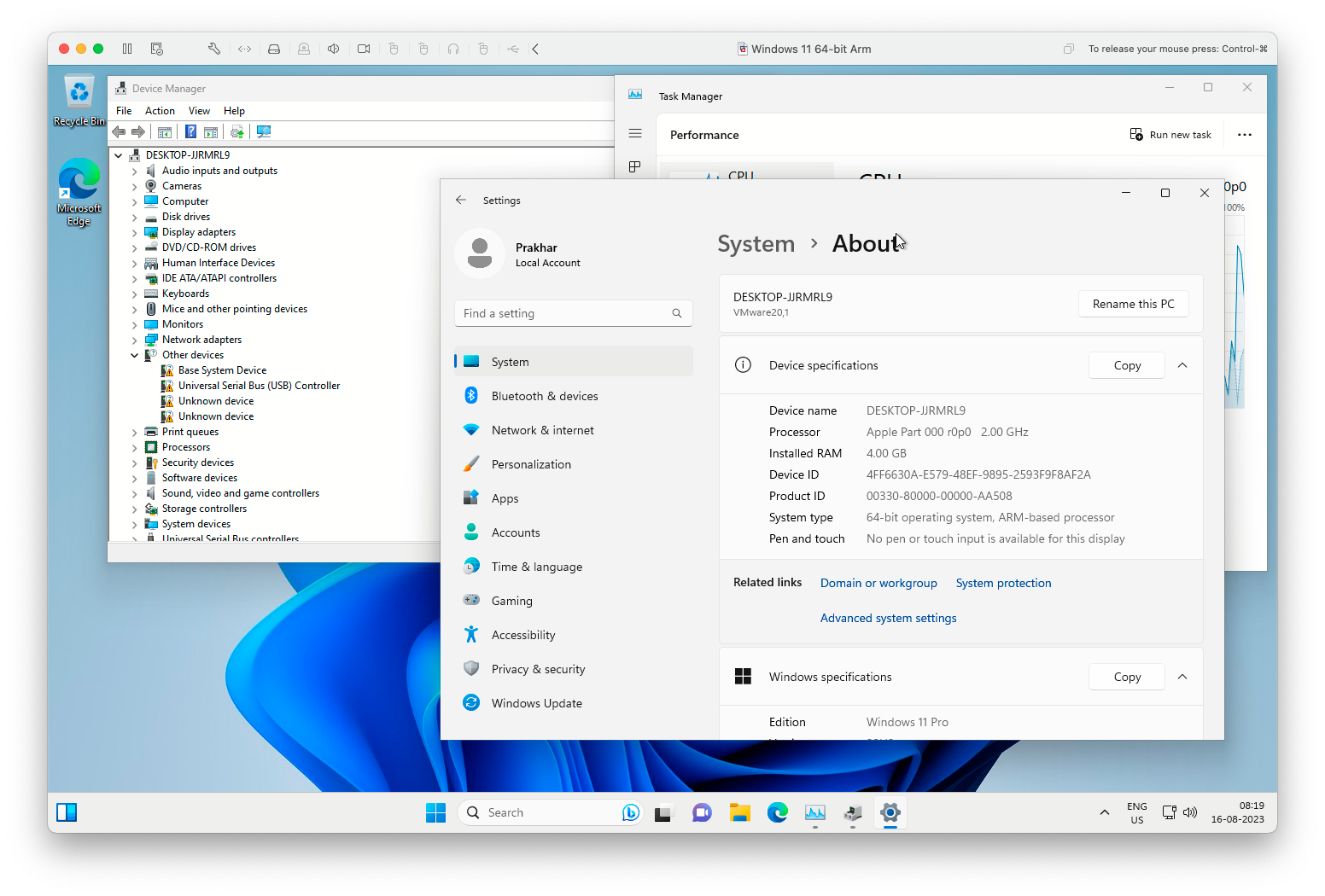
Task: Click the hard disk icon in VMware toolbar
Action: (x=274, y=49)
